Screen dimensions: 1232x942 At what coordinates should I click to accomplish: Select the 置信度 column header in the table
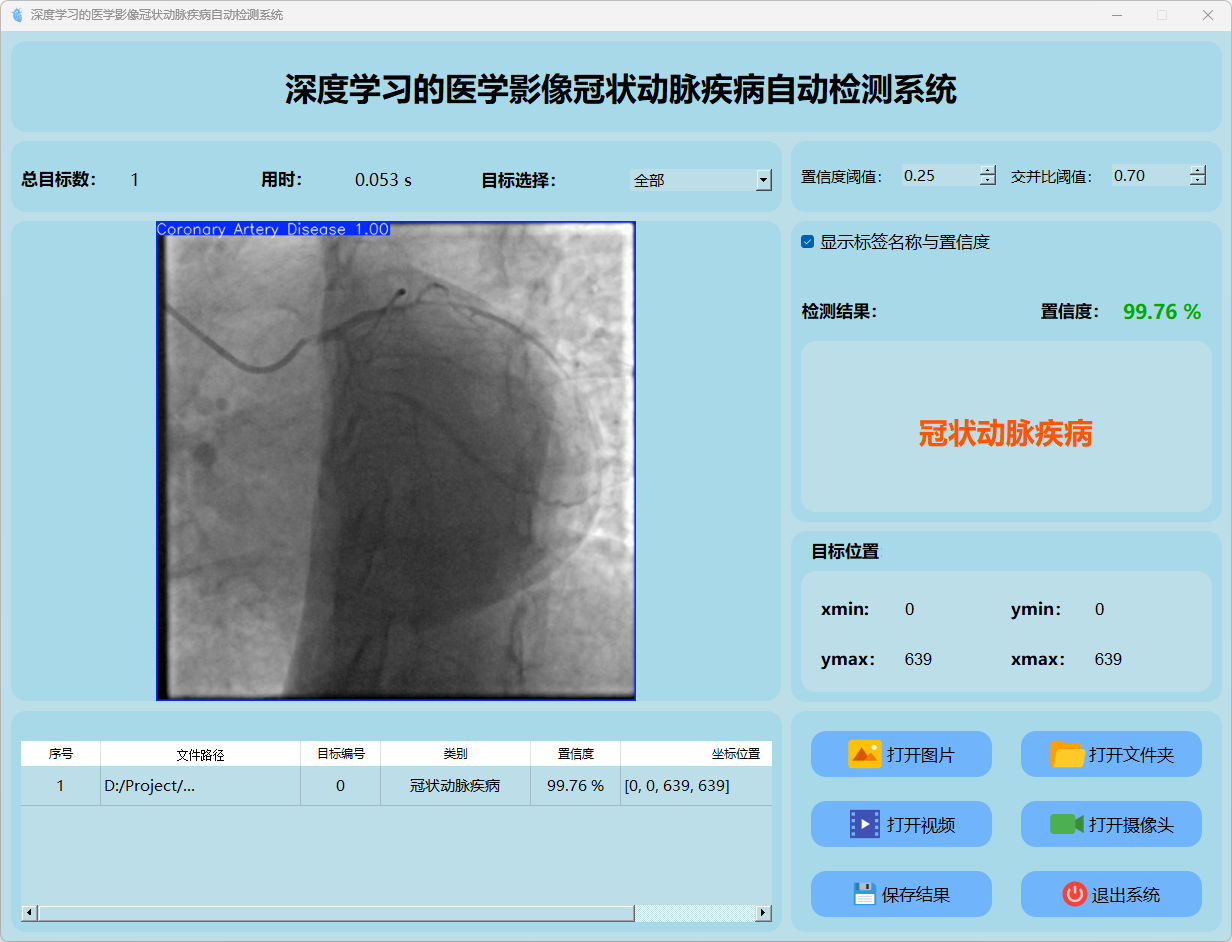tap(575, 754)
